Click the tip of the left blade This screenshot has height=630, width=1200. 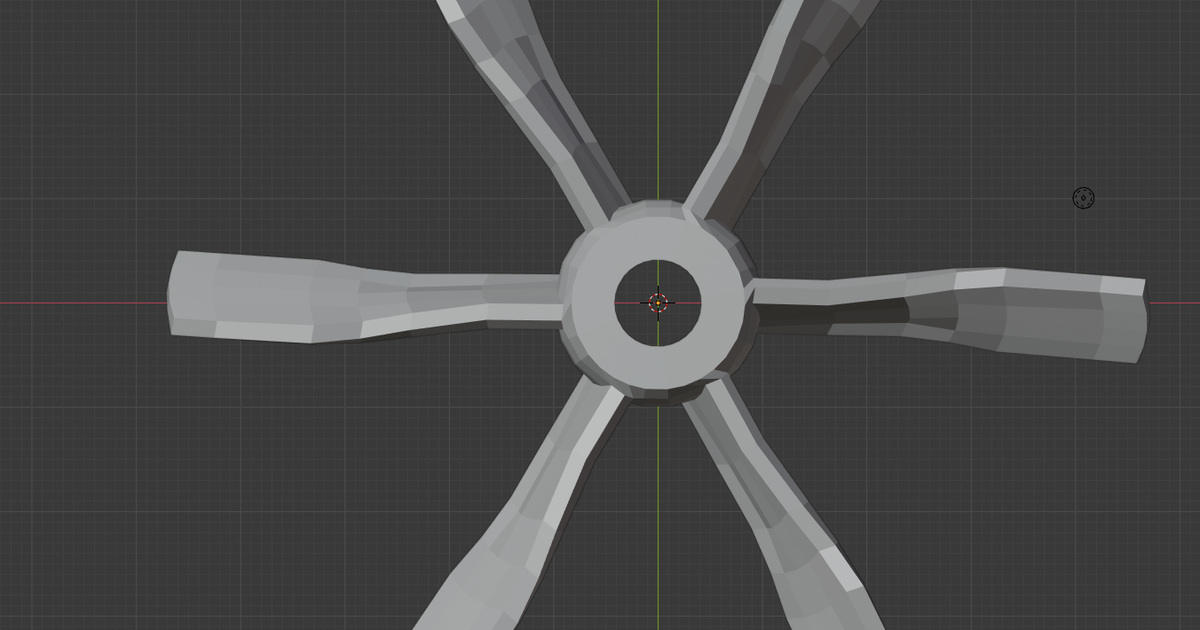pos(180,295)
